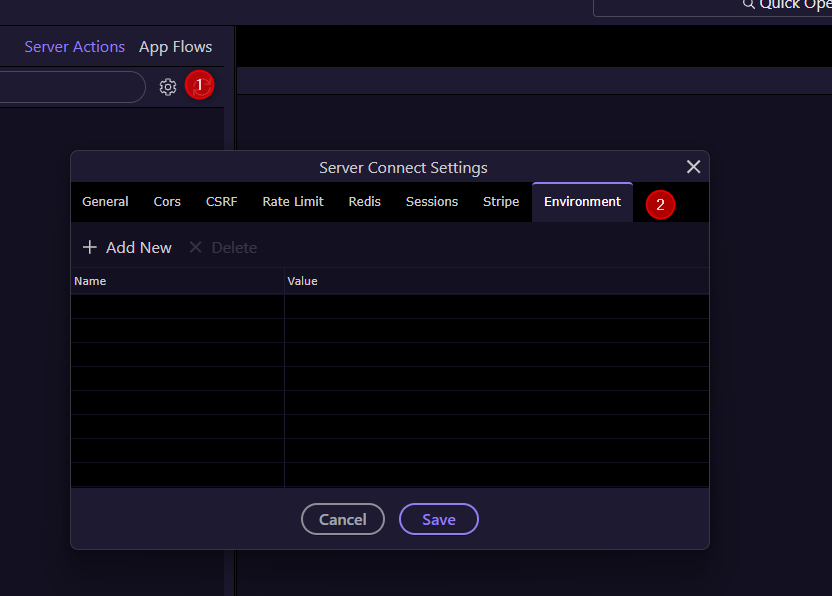The width and height of the screenshot is (832, 596).
Task: Open the App Flows panel tab
Action: [x=176, y=47]
